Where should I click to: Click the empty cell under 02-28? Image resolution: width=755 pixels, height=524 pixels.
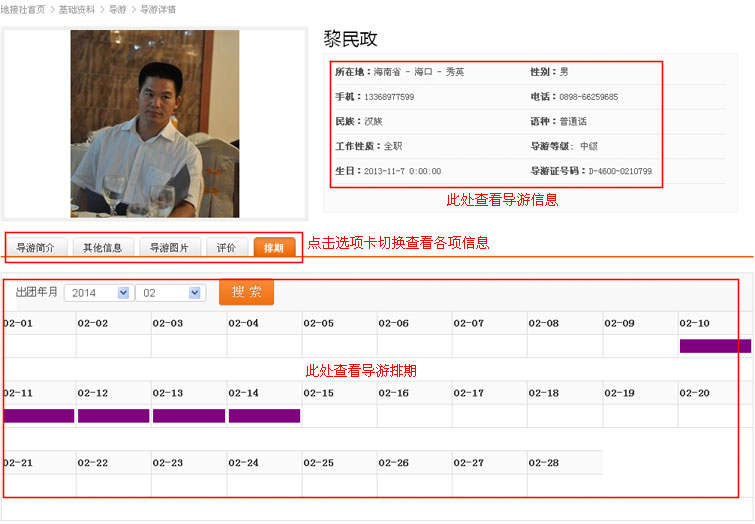(x=564, y=485)
